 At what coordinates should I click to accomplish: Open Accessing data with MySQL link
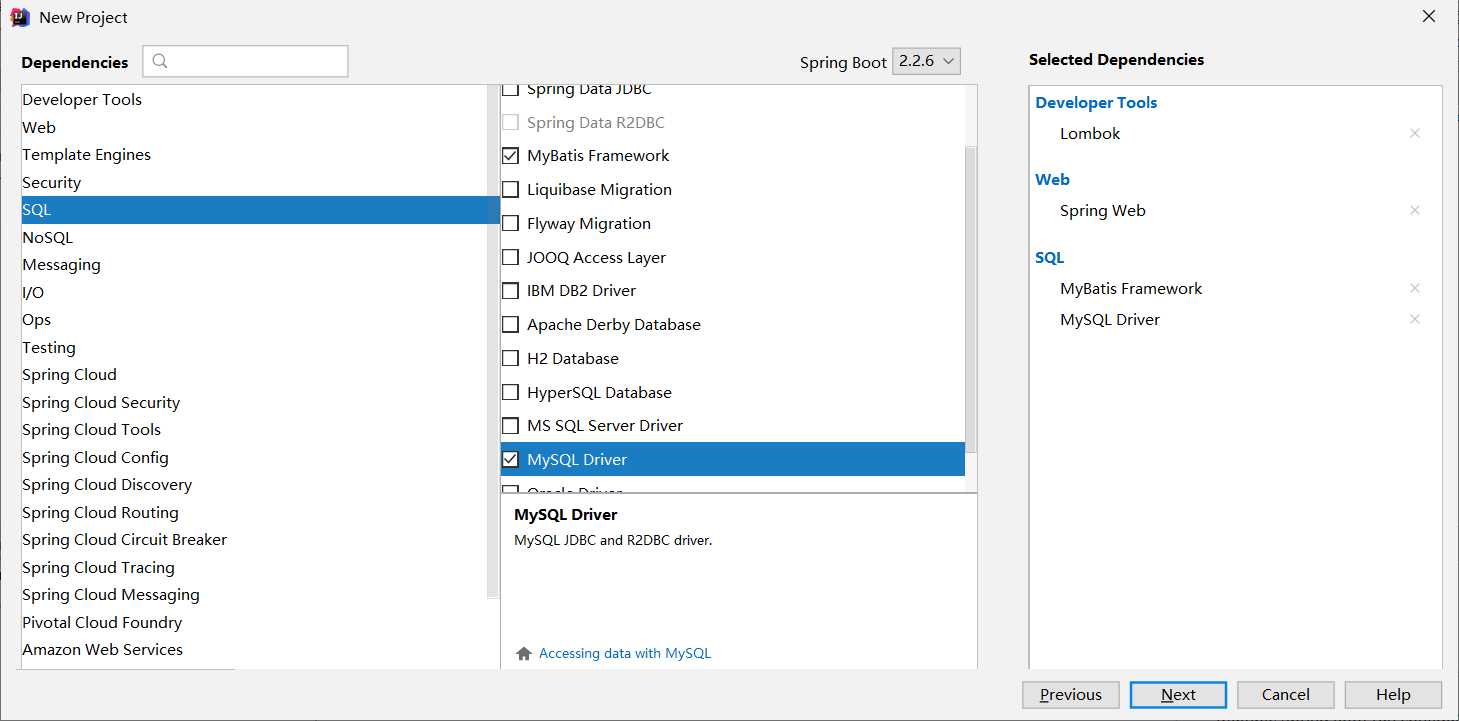click(x=625, y=653)
